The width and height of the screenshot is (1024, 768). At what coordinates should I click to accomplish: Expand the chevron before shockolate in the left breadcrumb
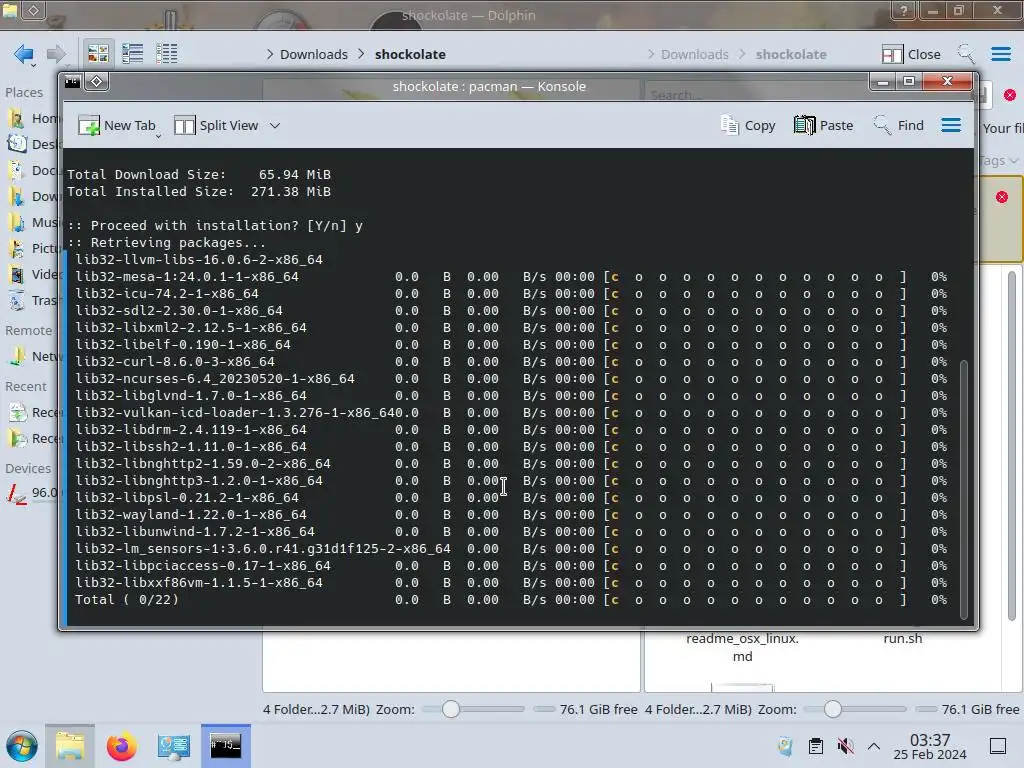[x=361, y=54]
